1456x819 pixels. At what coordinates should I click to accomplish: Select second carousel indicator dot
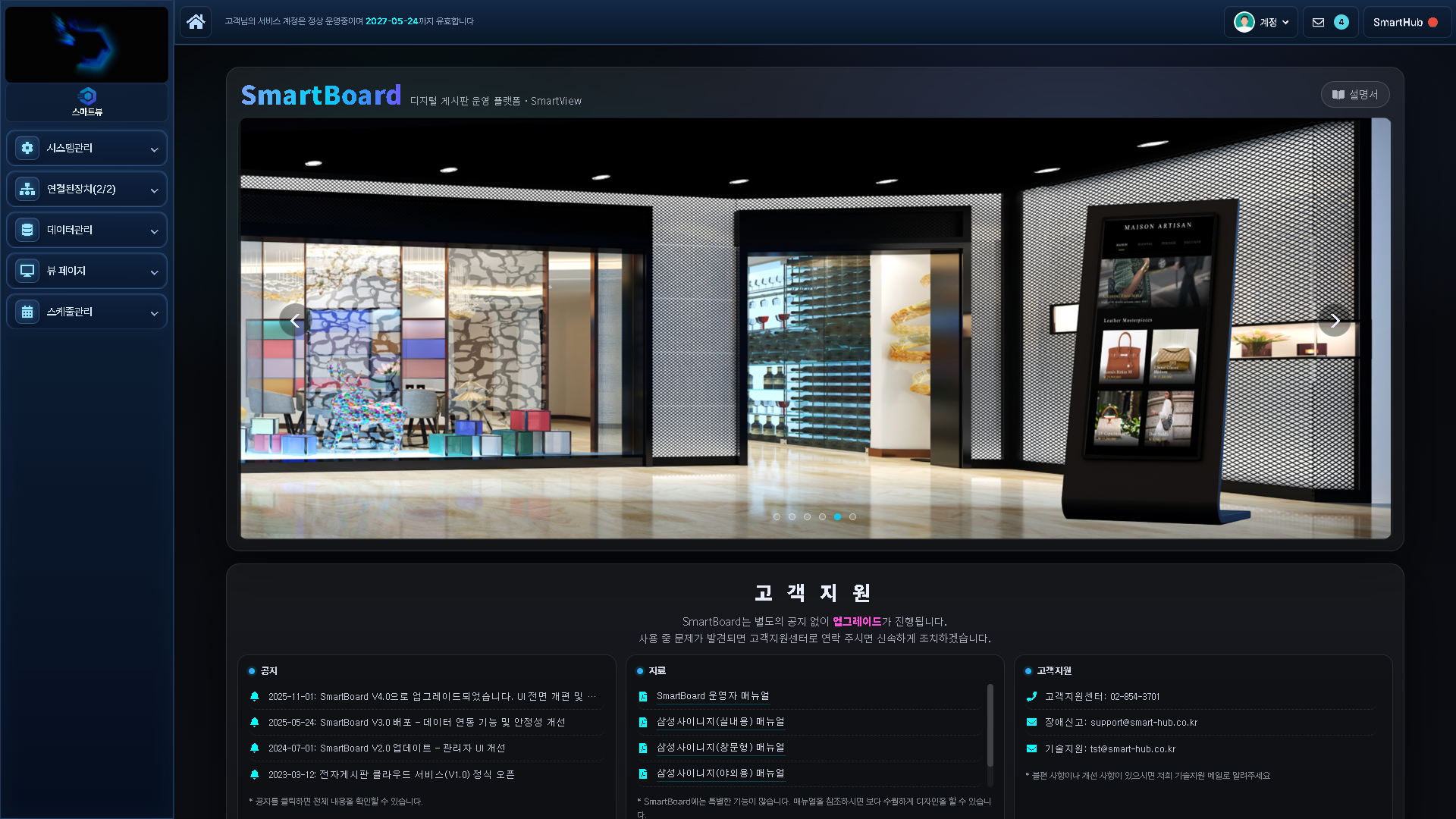792,516
